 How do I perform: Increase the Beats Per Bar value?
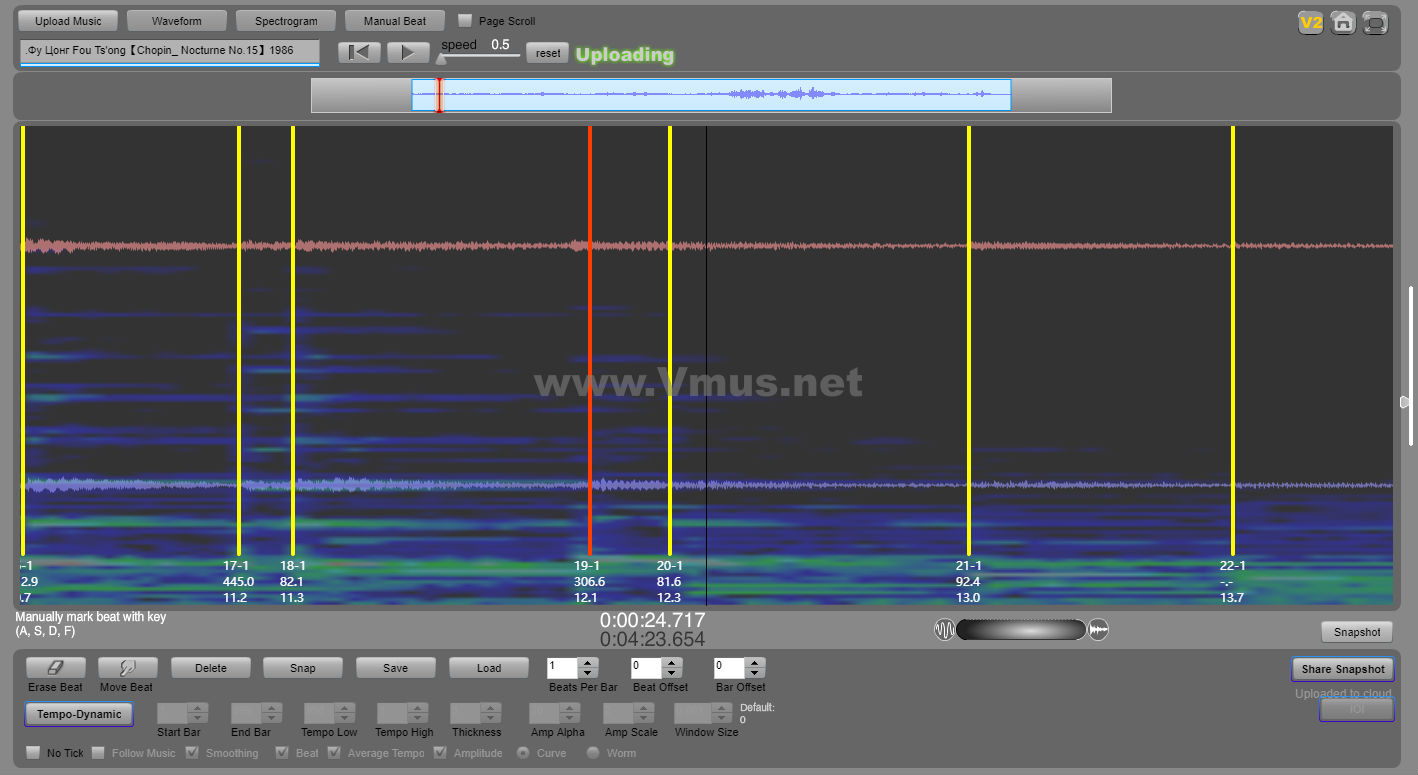(588, 663)
